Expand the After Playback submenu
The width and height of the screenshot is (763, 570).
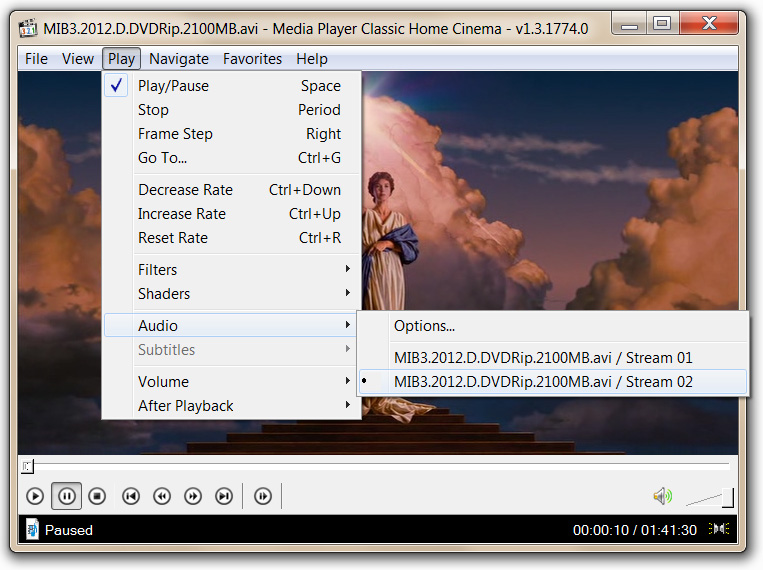point(232,405)
